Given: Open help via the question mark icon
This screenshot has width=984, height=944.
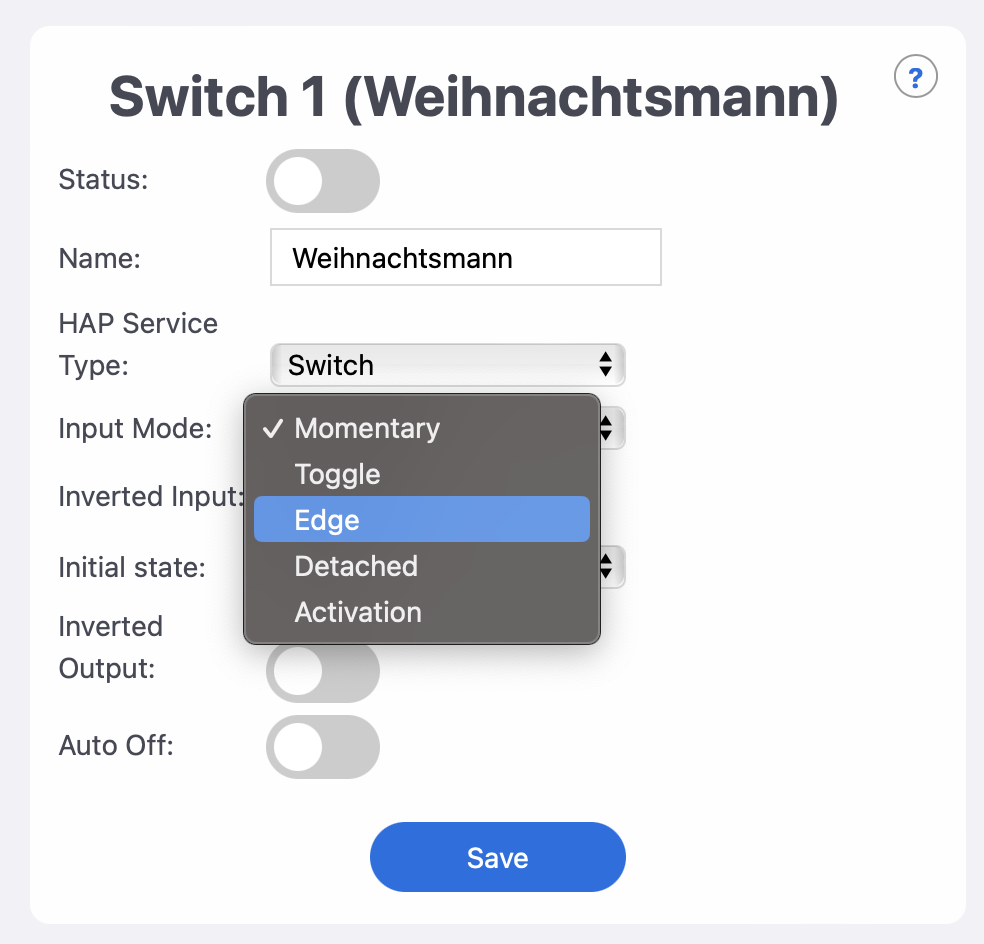Looking at the screenshot, I should (915, 77).
